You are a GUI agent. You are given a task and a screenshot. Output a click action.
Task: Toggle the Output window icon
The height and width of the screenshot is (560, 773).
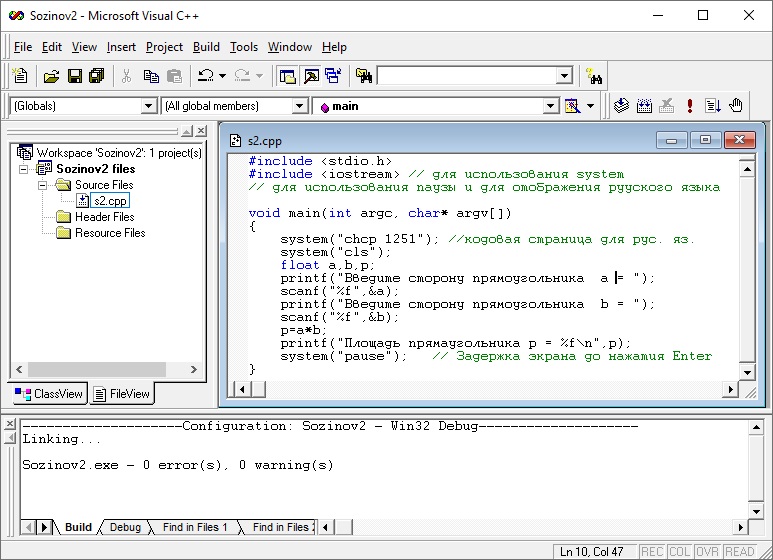(x=311, y=76)
